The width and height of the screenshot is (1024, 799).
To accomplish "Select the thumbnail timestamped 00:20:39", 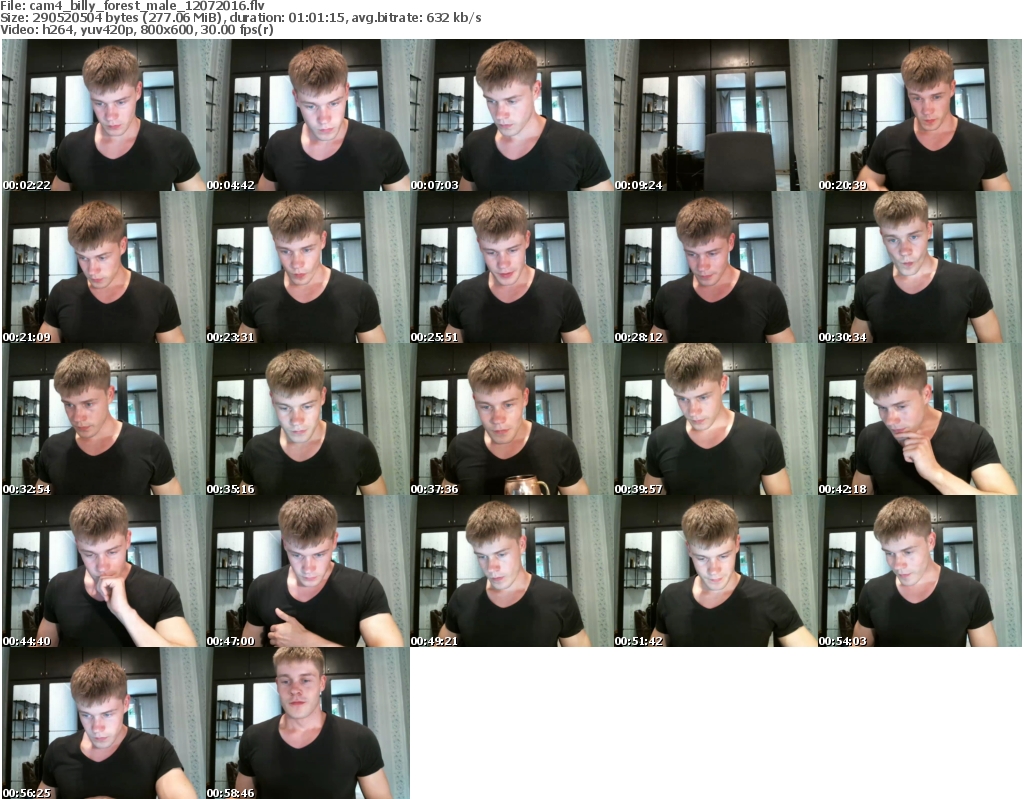I will pyautogui.click(x=920, y=115).
